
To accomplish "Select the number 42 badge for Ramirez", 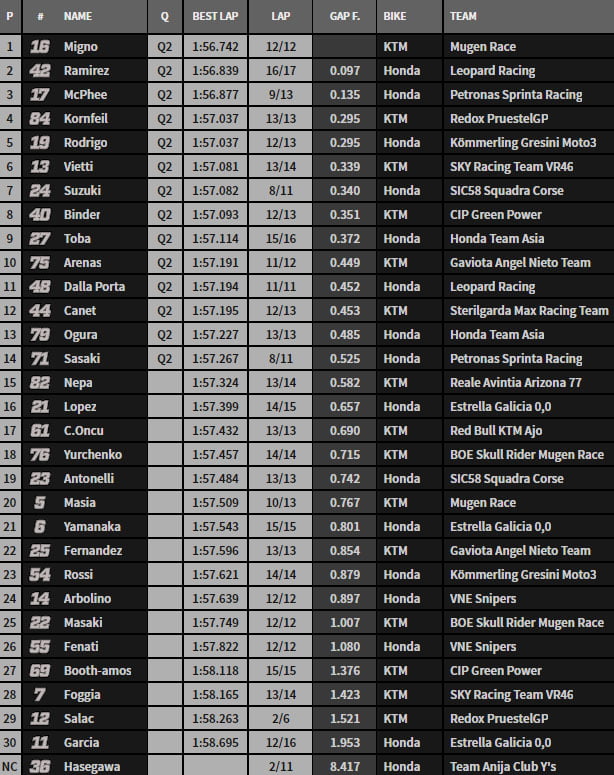I will click(39, 71).
